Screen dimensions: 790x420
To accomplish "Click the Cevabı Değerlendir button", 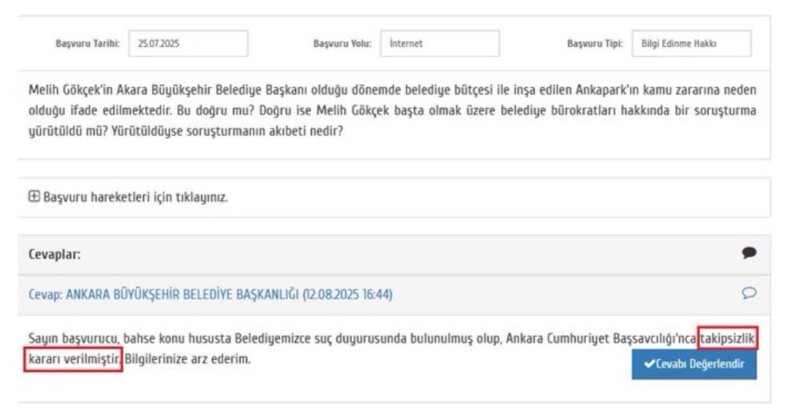I will click(694, 364).
